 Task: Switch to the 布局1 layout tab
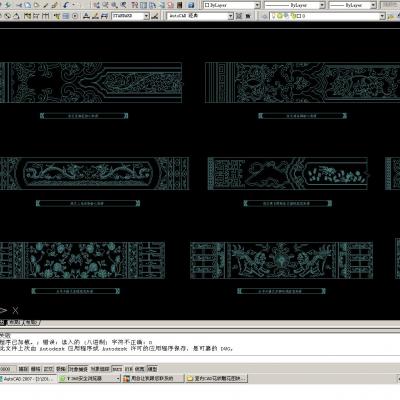15,322
